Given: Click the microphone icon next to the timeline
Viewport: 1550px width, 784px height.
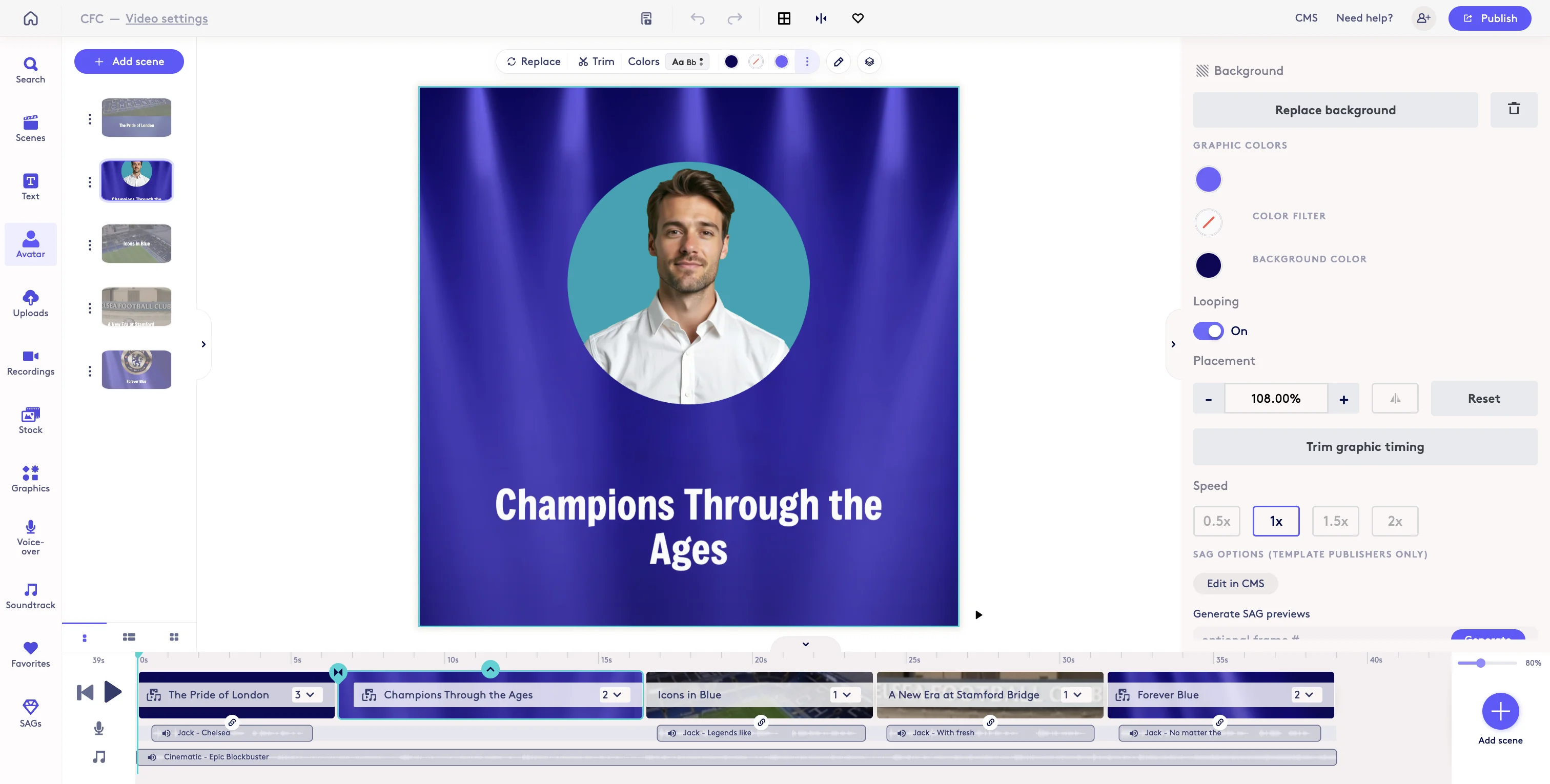Looking at the screenshot, I should [99, 729].
